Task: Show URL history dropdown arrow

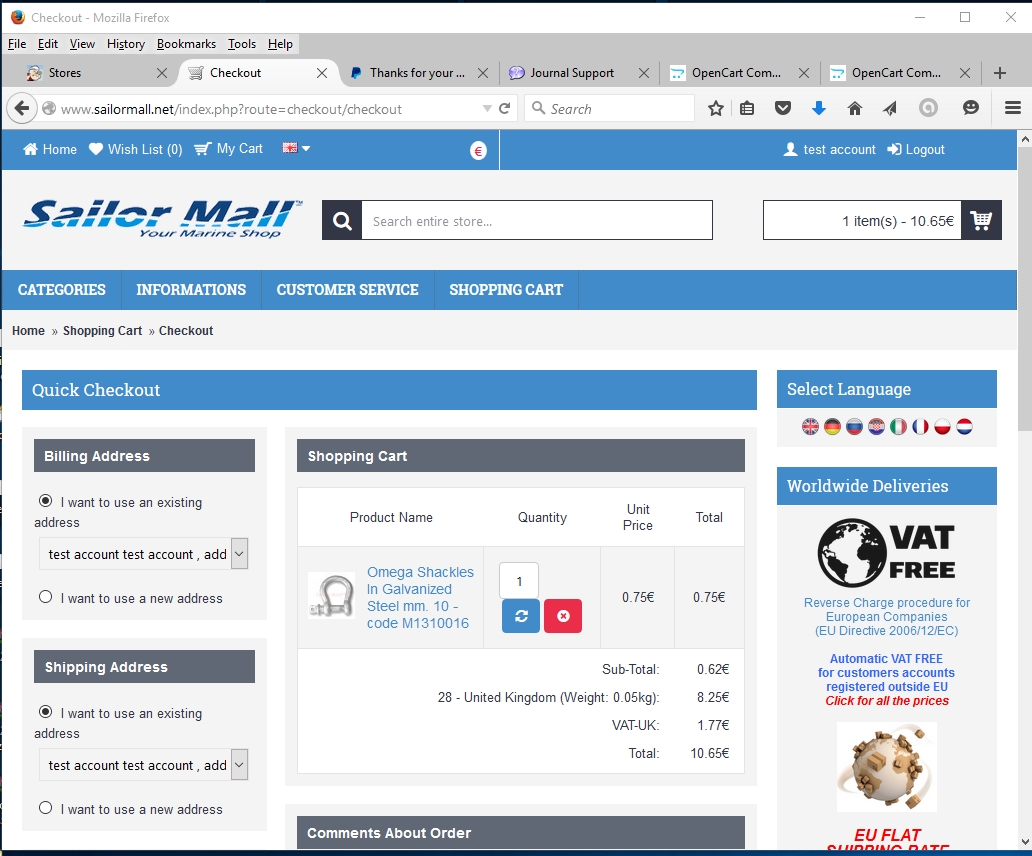Action: tap(487, 109)
